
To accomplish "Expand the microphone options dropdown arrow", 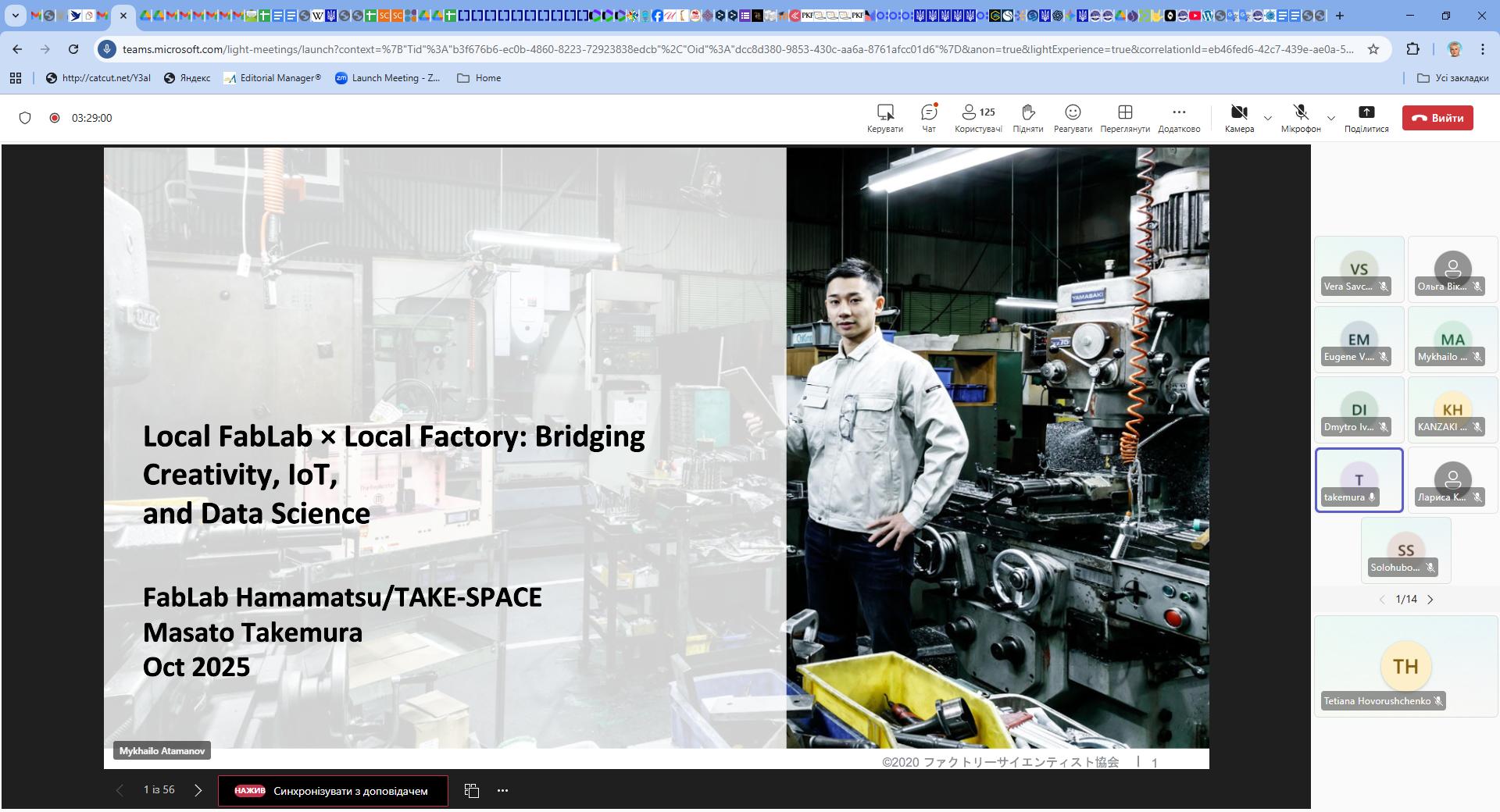I will click(x=1331, y=119).
